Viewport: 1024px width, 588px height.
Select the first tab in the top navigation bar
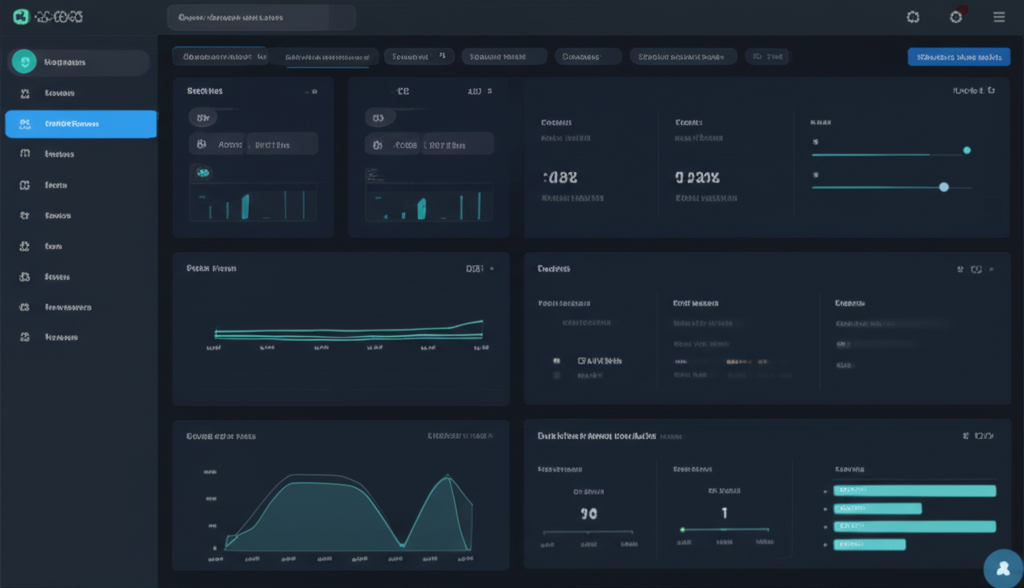click(x=225, y=56)
